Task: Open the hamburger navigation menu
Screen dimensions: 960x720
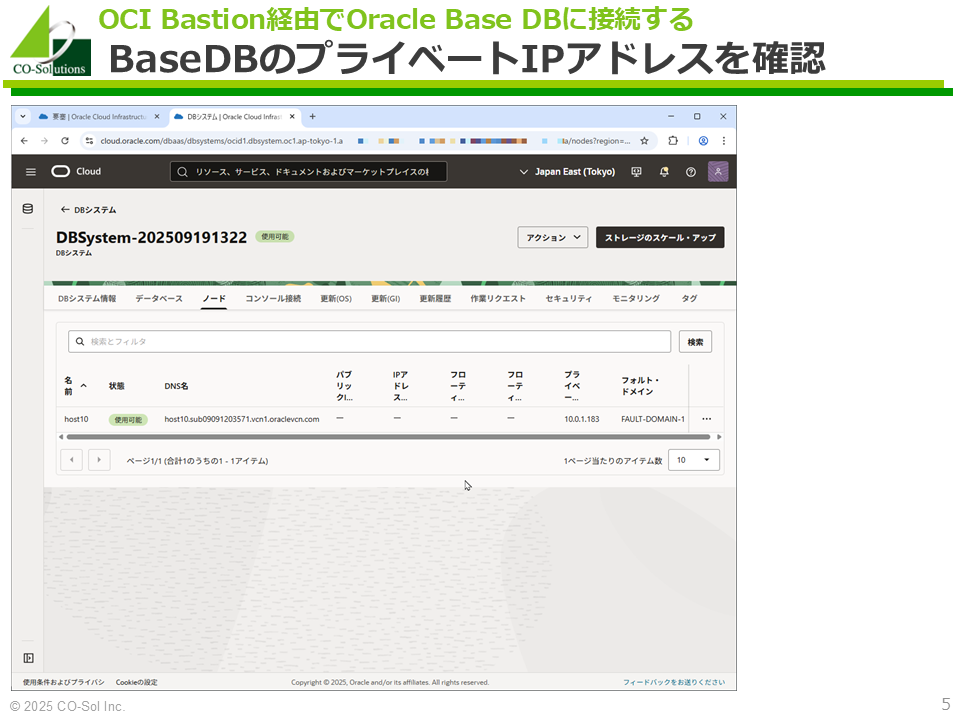Action: coord(31,172)
